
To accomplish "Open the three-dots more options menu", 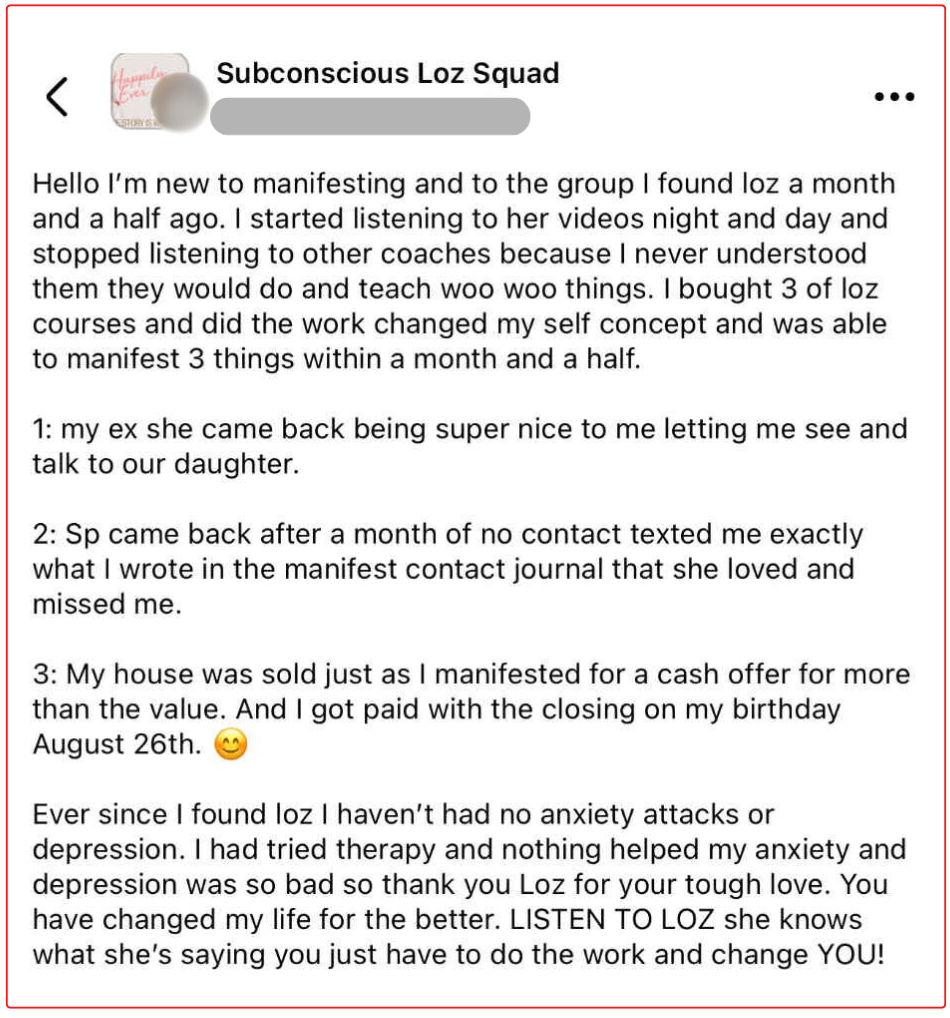I will pos(894,97).
